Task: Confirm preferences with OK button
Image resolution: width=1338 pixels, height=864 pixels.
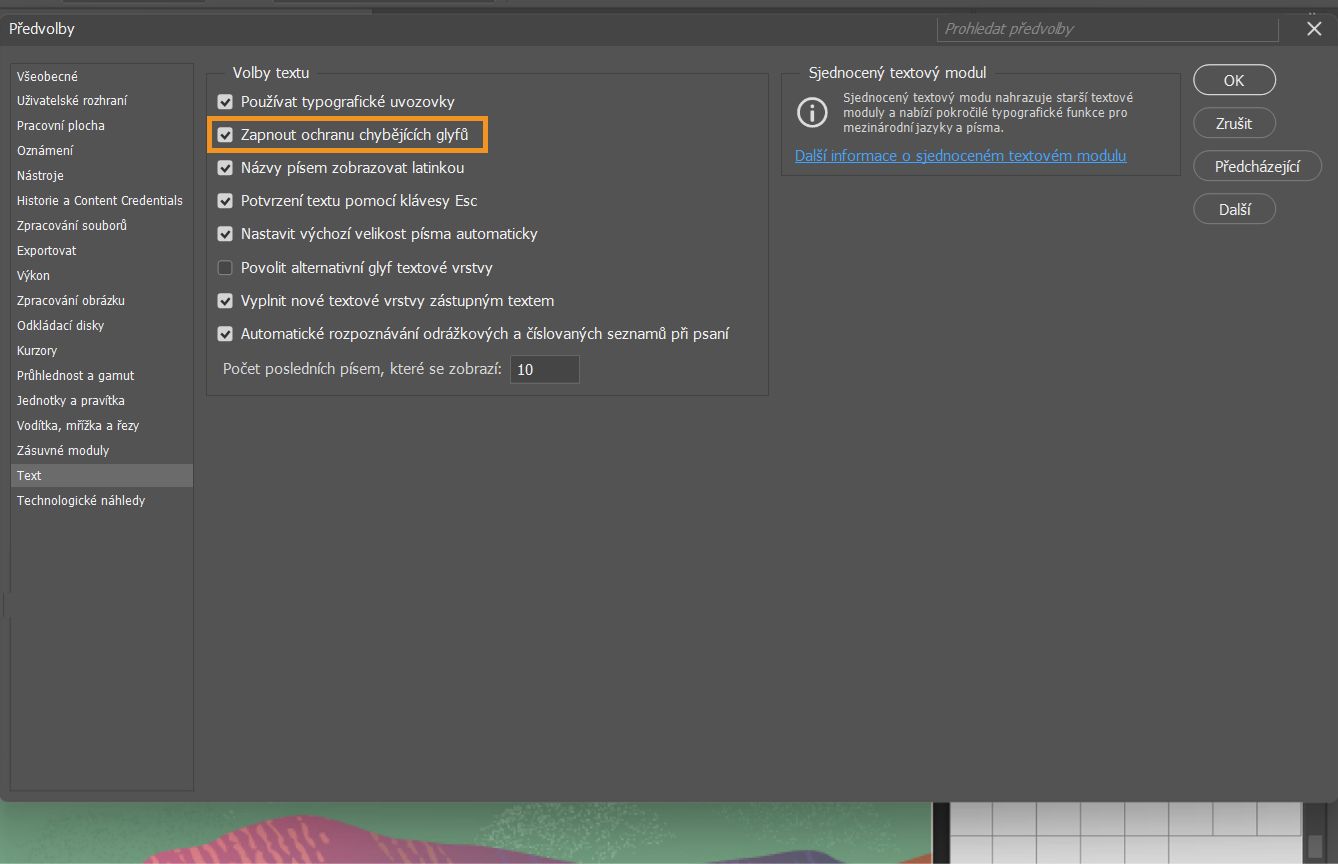Action: [x=1234, y=80]
